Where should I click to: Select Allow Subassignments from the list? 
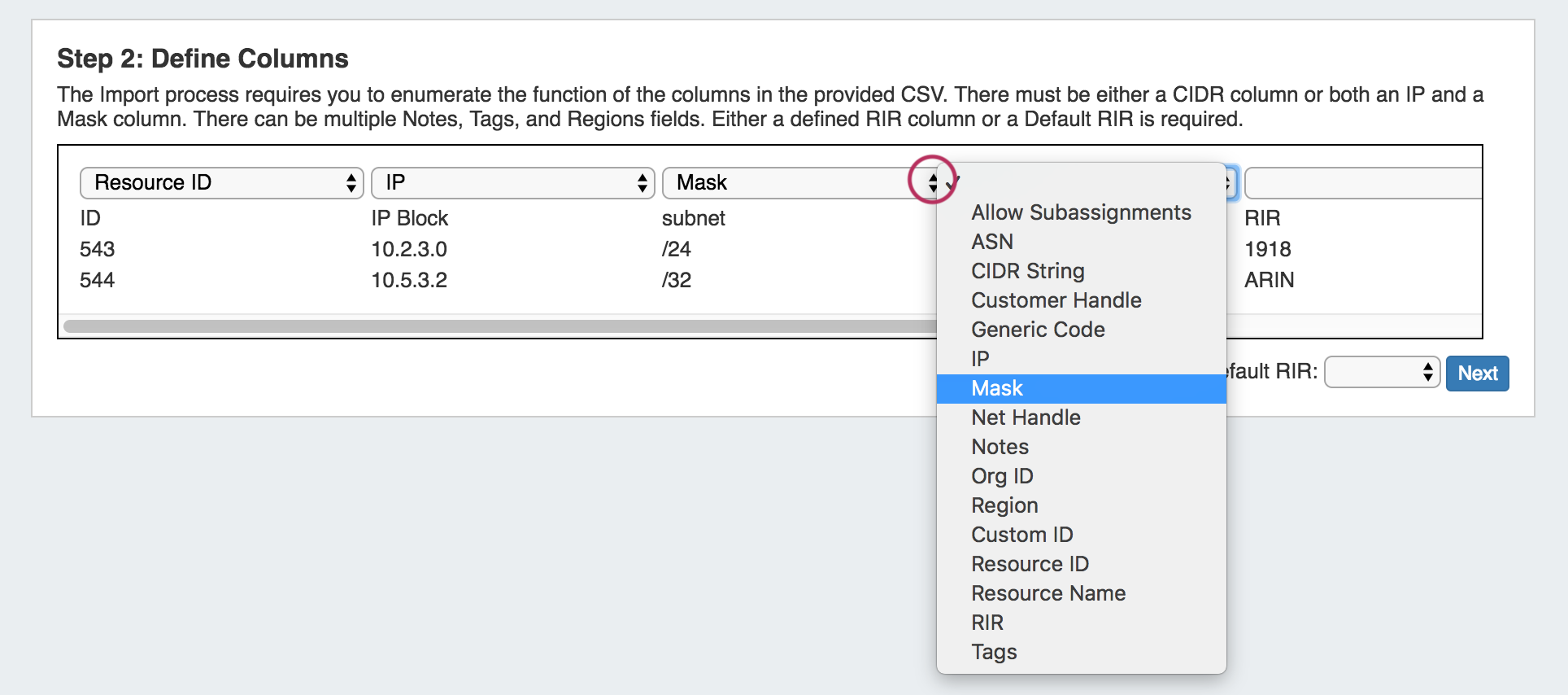pyautogui.click(x=1080, y=212)
